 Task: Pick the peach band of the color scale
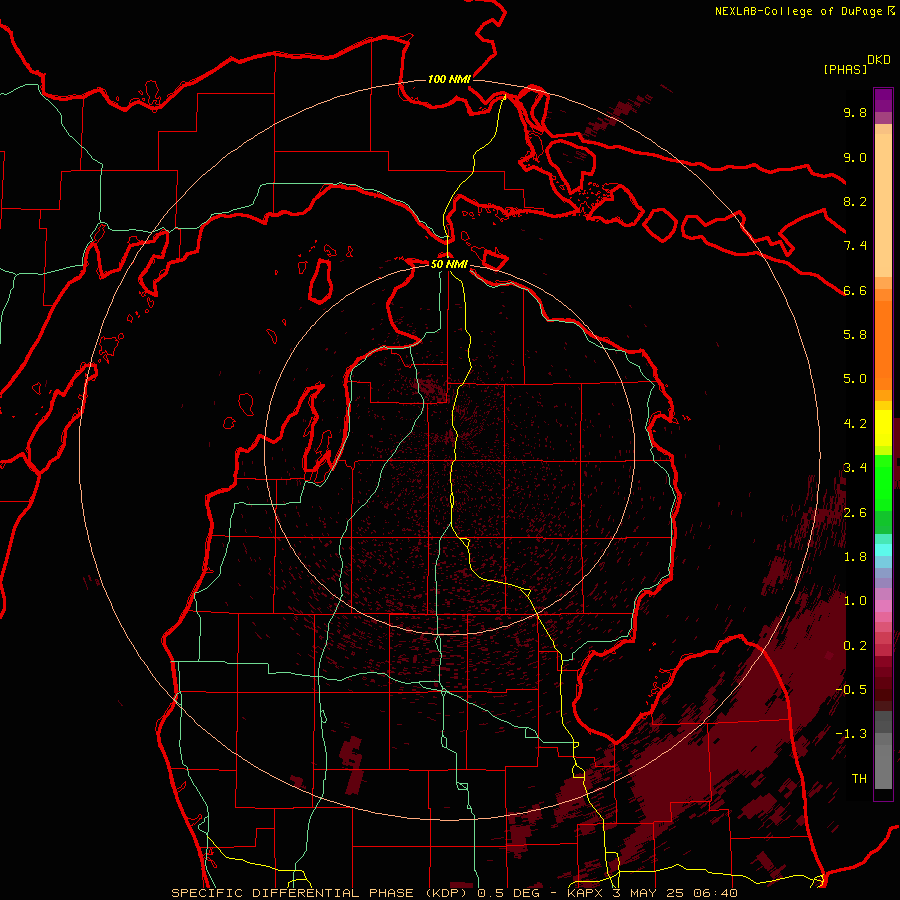[x=883, y=207]
